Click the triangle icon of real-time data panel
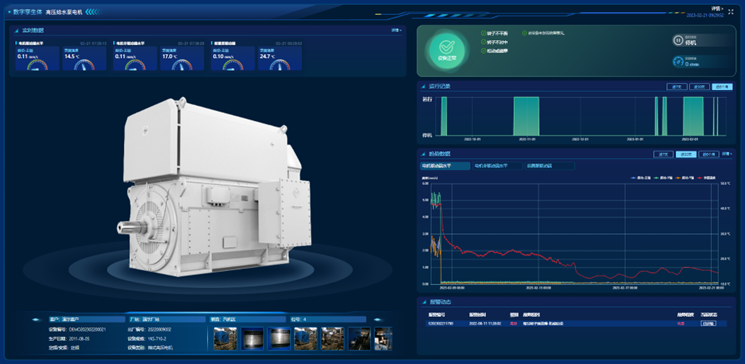The image size is (745, 364). pyautogui.click(x=17, y=31)
